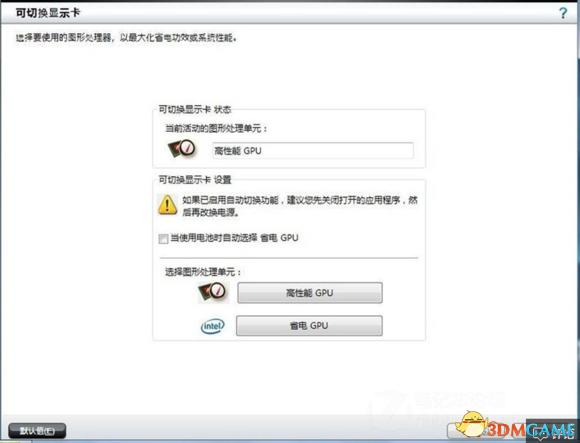Click the 3DMGAME watermark logo text

tap(530, 430)
